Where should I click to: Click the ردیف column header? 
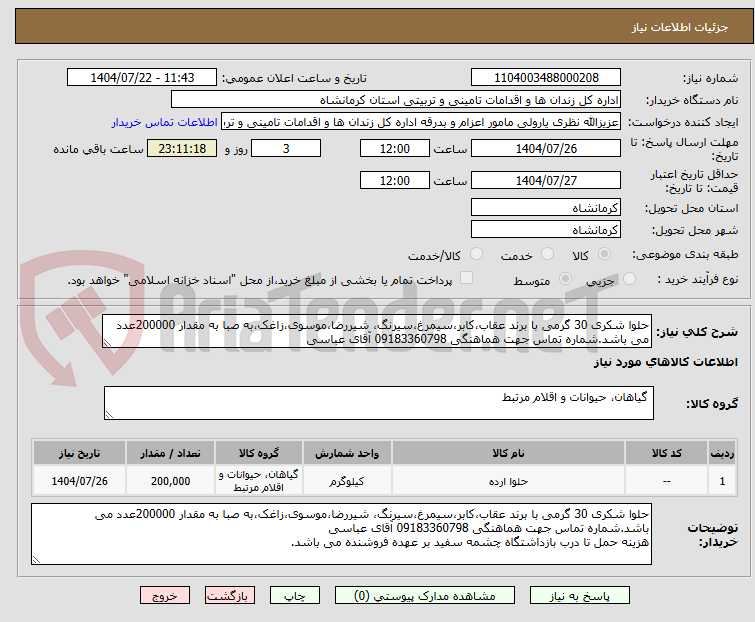pyautogui.click(x=722, y=453)
